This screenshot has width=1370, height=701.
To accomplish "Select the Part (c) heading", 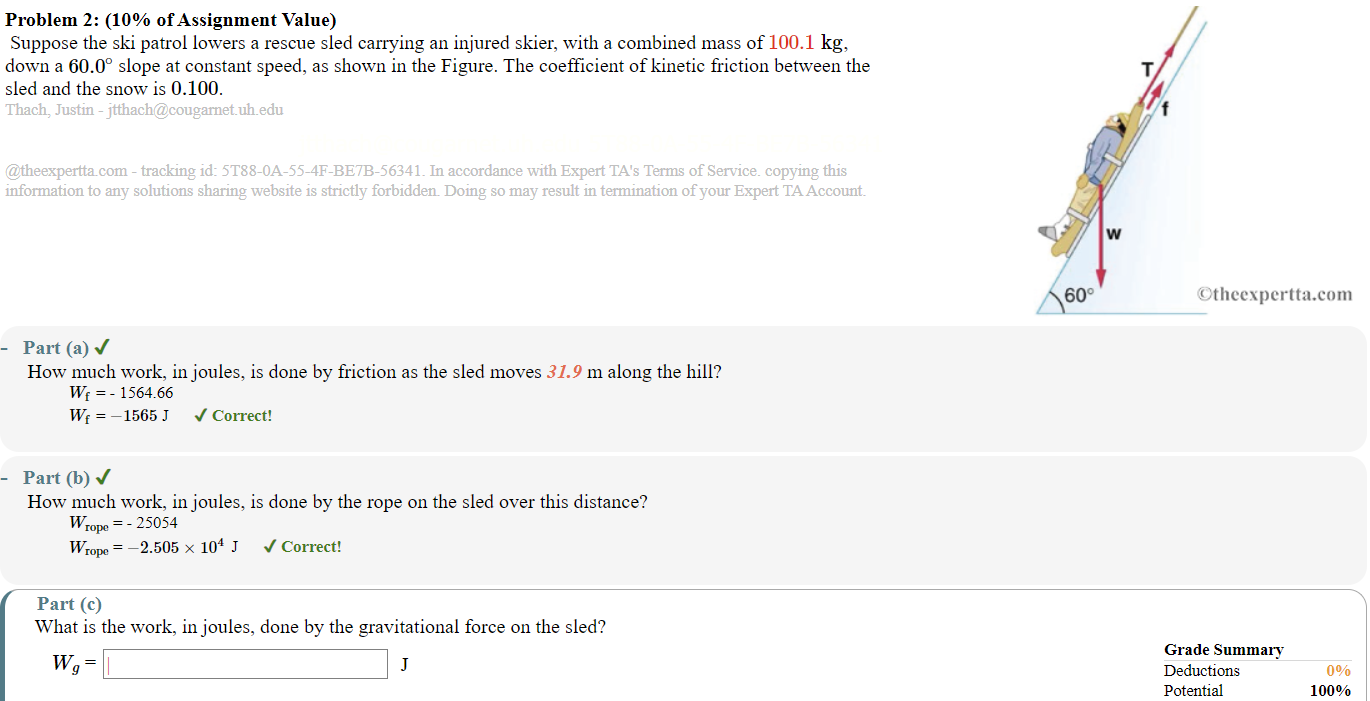I will coord(69,604).
